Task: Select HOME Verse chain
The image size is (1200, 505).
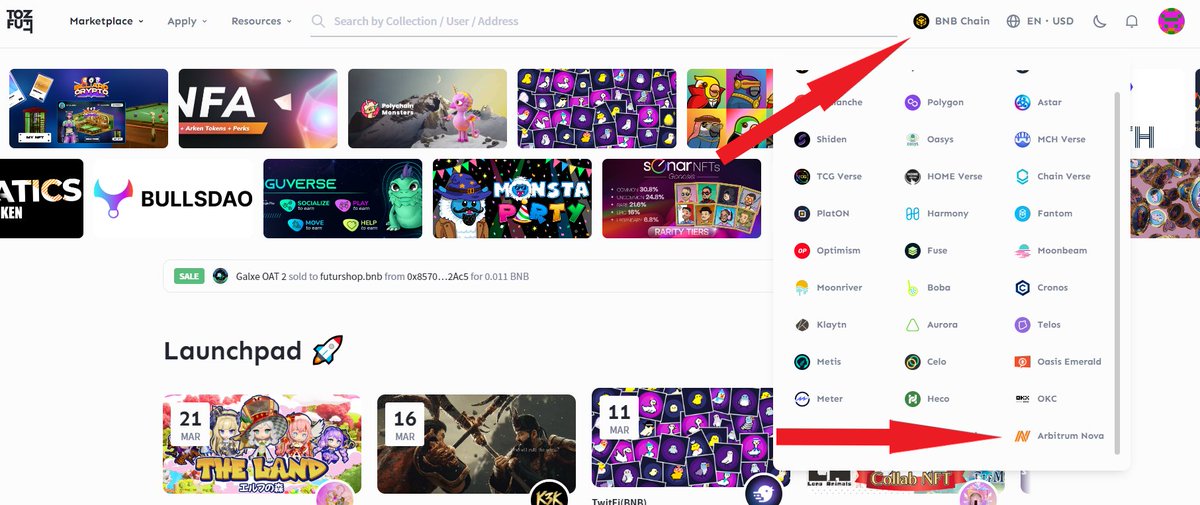Action: pyautogui.click(x=943, y=176)
